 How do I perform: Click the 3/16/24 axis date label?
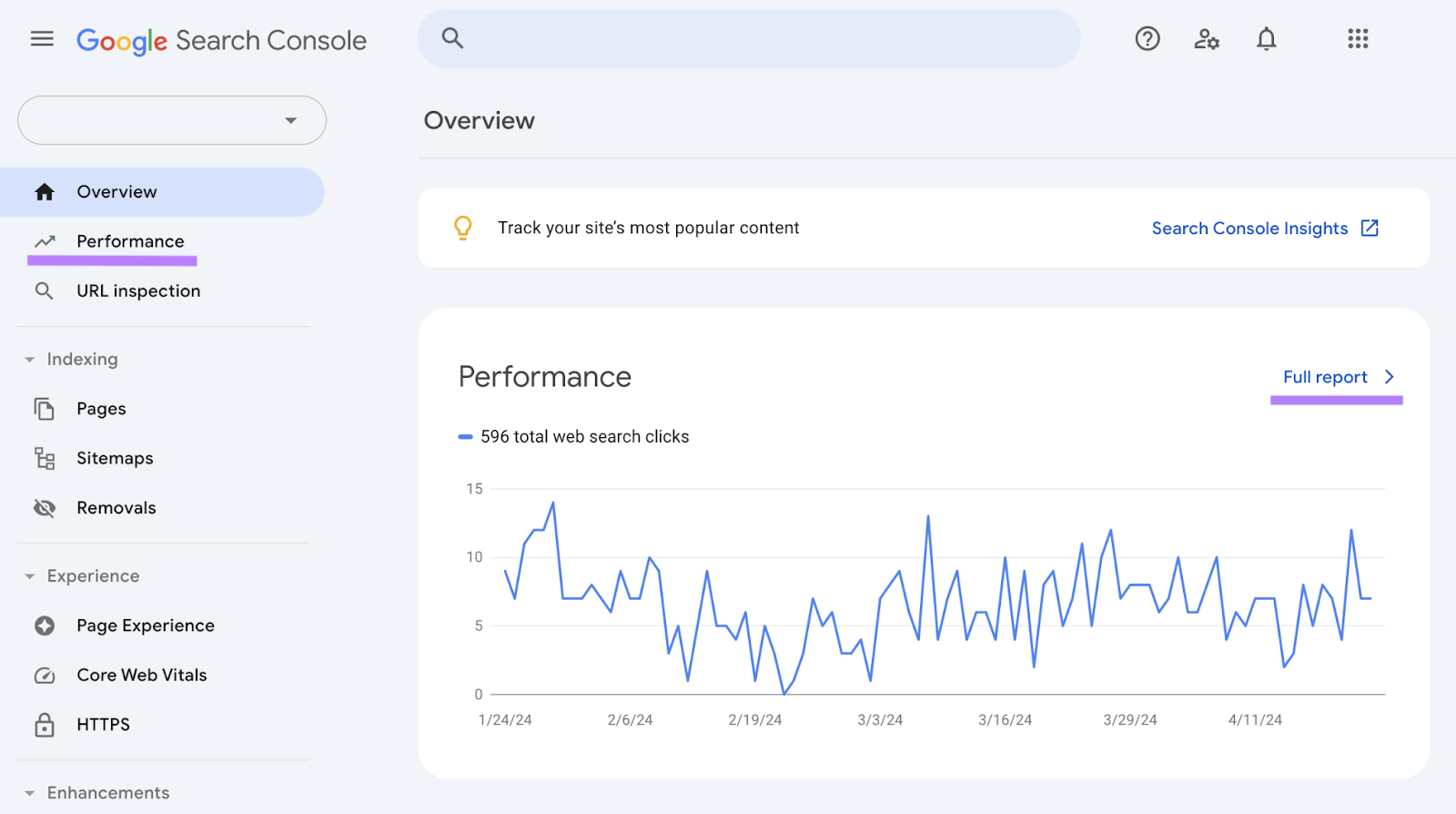(x=1006, y=720)
